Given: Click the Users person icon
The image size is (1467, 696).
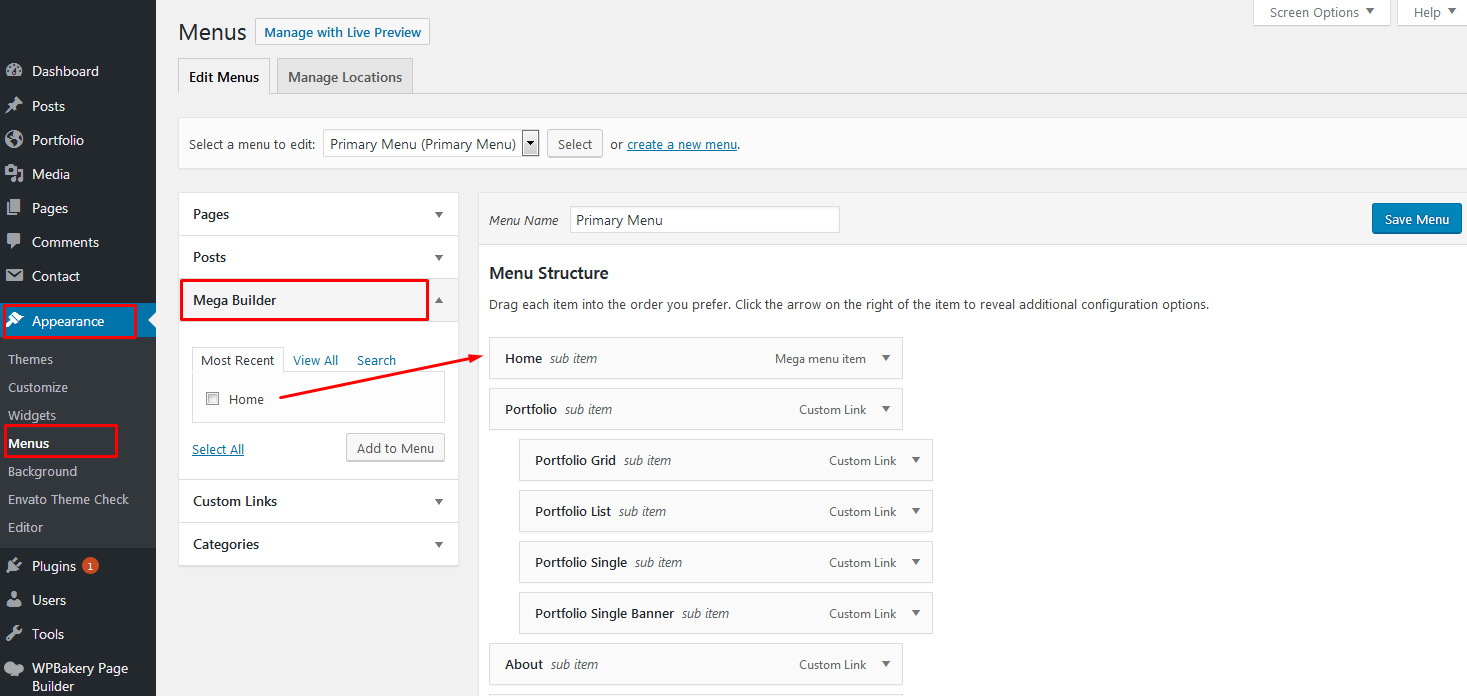Looking at the screenshot, I should [x=14, y=600].
